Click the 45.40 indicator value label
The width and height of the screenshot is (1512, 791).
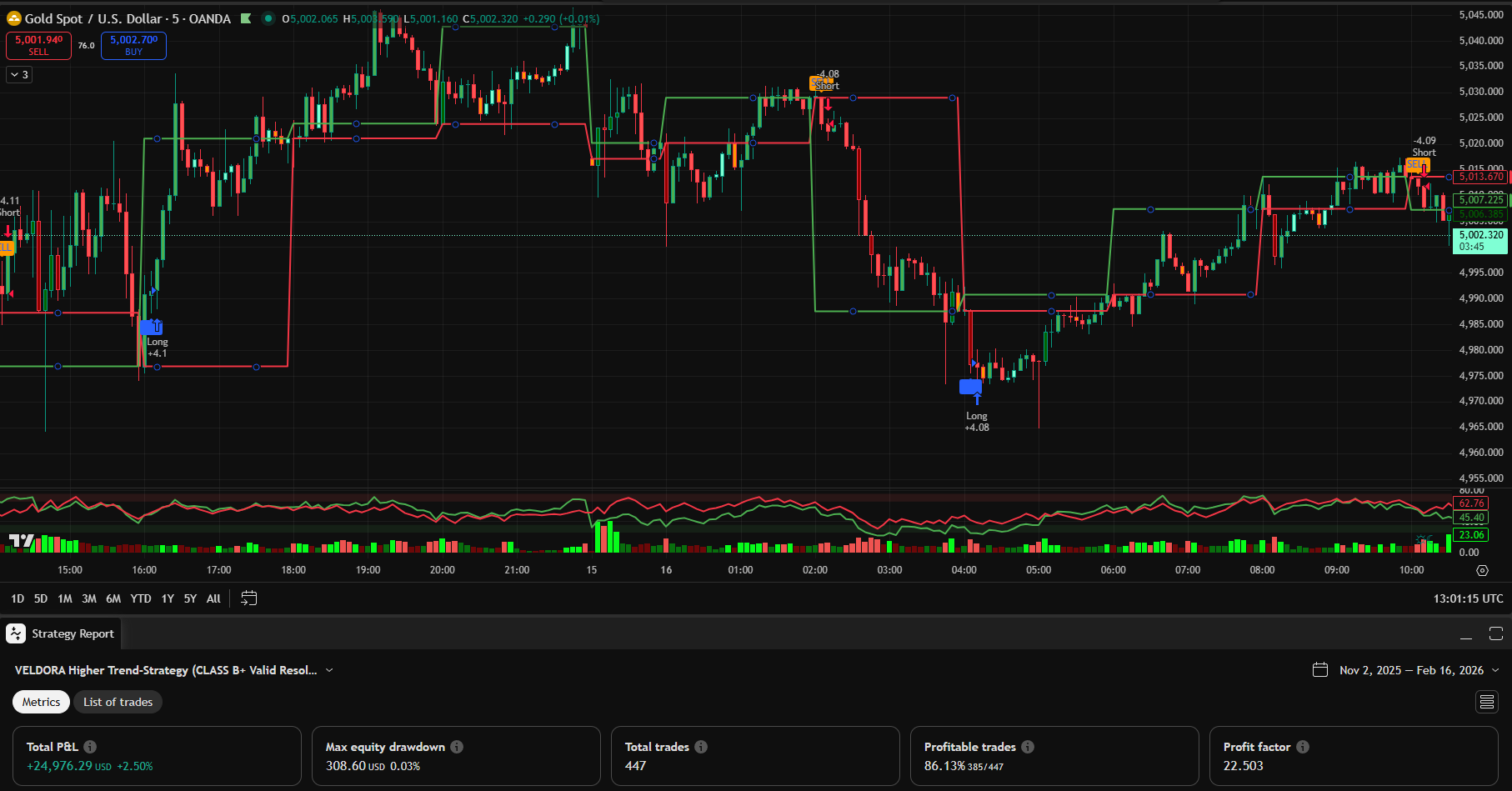pos(1471,518)
